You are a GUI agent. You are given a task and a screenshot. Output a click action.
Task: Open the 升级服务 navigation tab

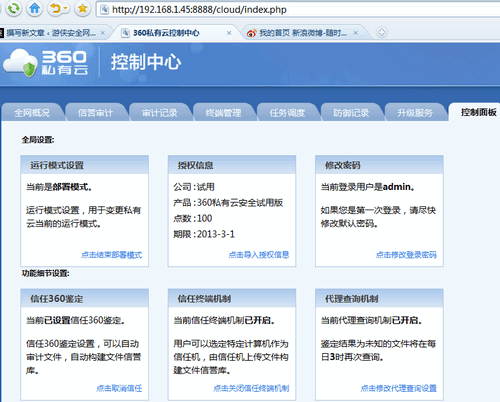click(415, 113)
